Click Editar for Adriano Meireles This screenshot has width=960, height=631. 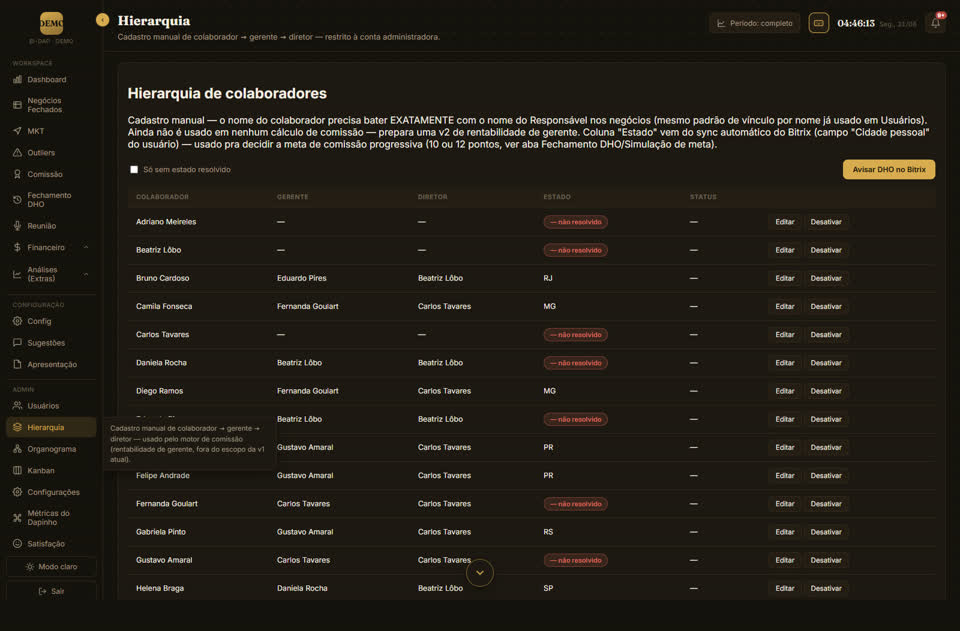click(785, 222)
